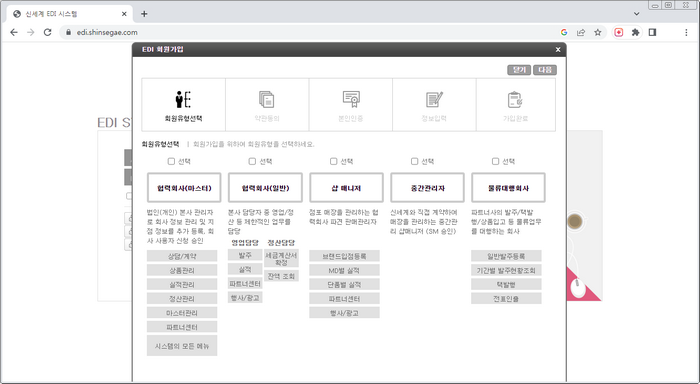Click the 가입완료 clipboard step icon
Viewport: 700px width, 384px height.
515,99
